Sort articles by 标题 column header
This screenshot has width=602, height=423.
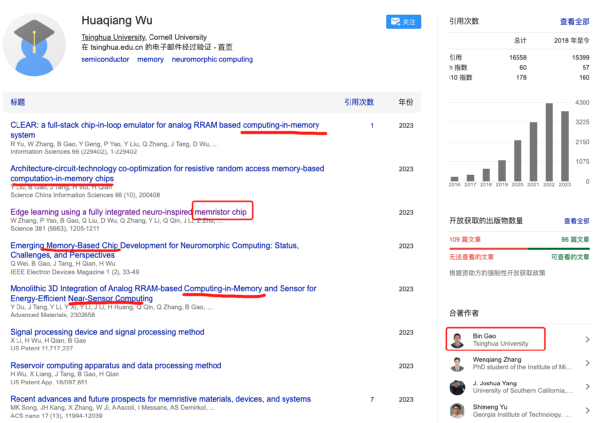click(x=18, y=102)
